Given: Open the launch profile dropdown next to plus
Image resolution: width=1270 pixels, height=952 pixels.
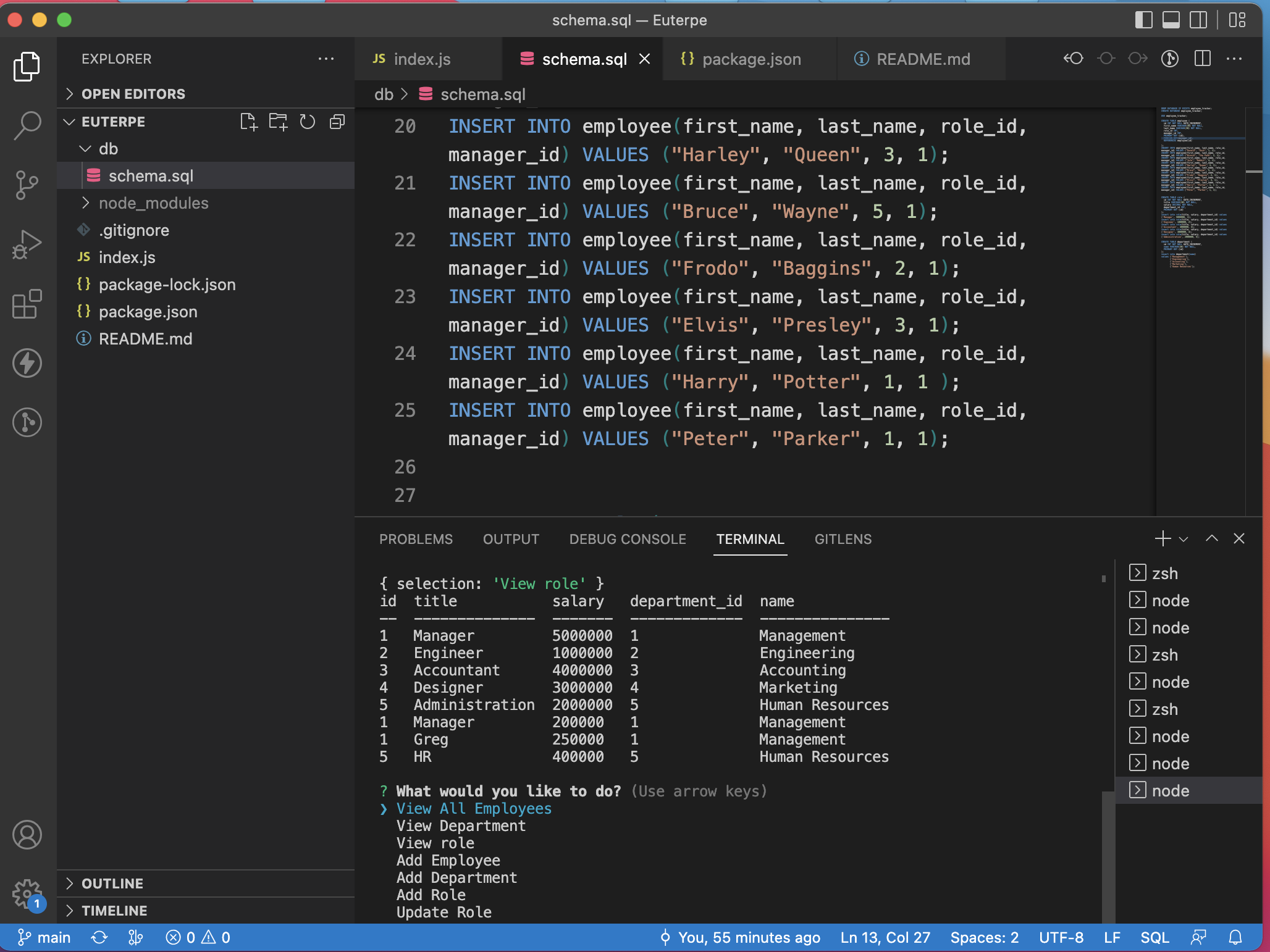Looking at the screenshot, I should pyautogui.click(x=1183, y=539).
